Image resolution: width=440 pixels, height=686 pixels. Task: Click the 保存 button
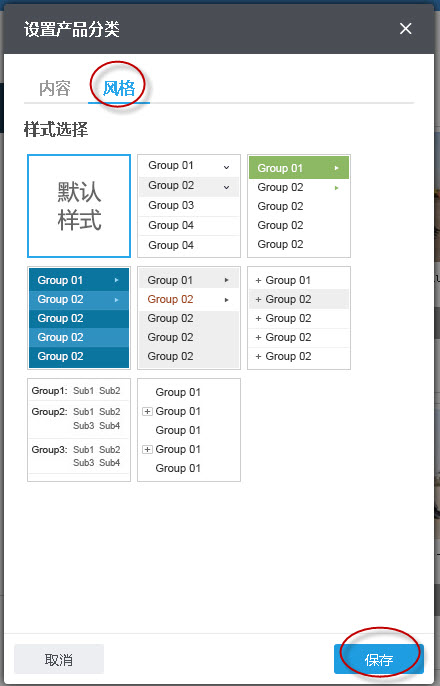(379, 659)
